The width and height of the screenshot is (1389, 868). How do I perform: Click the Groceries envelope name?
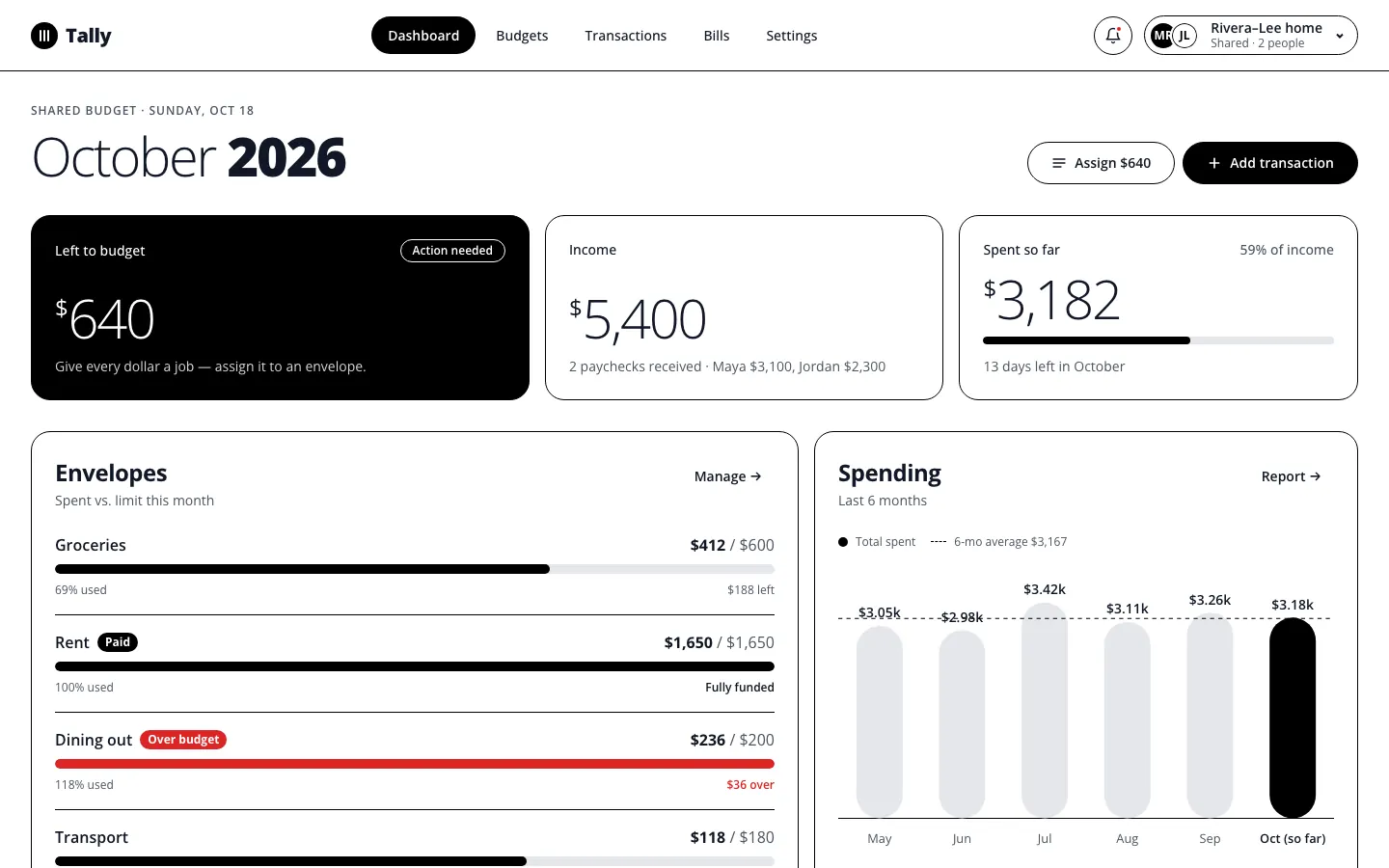pos(91,545)
